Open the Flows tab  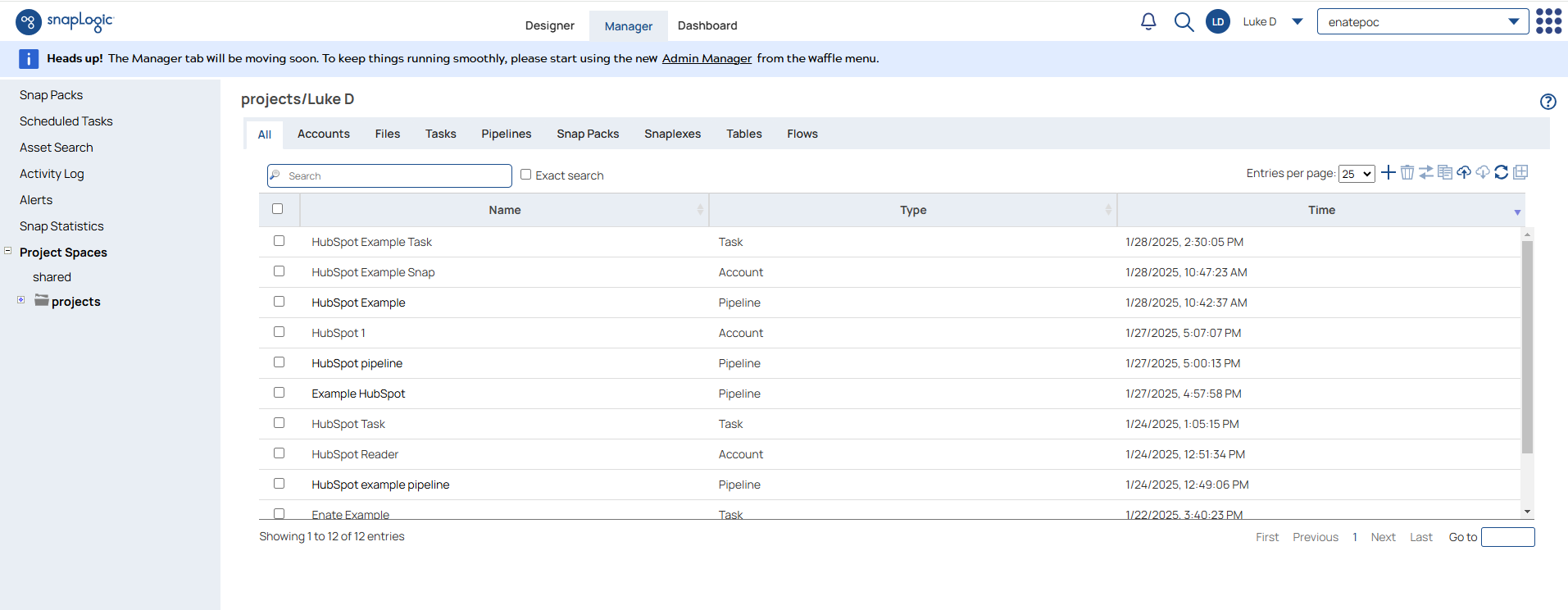pos(802,134)
